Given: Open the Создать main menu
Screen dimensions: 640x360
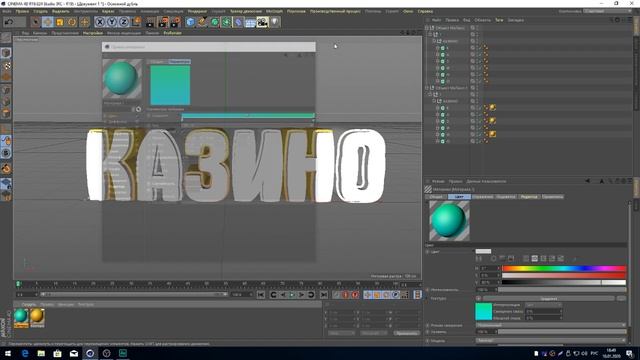Looking at the screenshot, I should 40,11.
